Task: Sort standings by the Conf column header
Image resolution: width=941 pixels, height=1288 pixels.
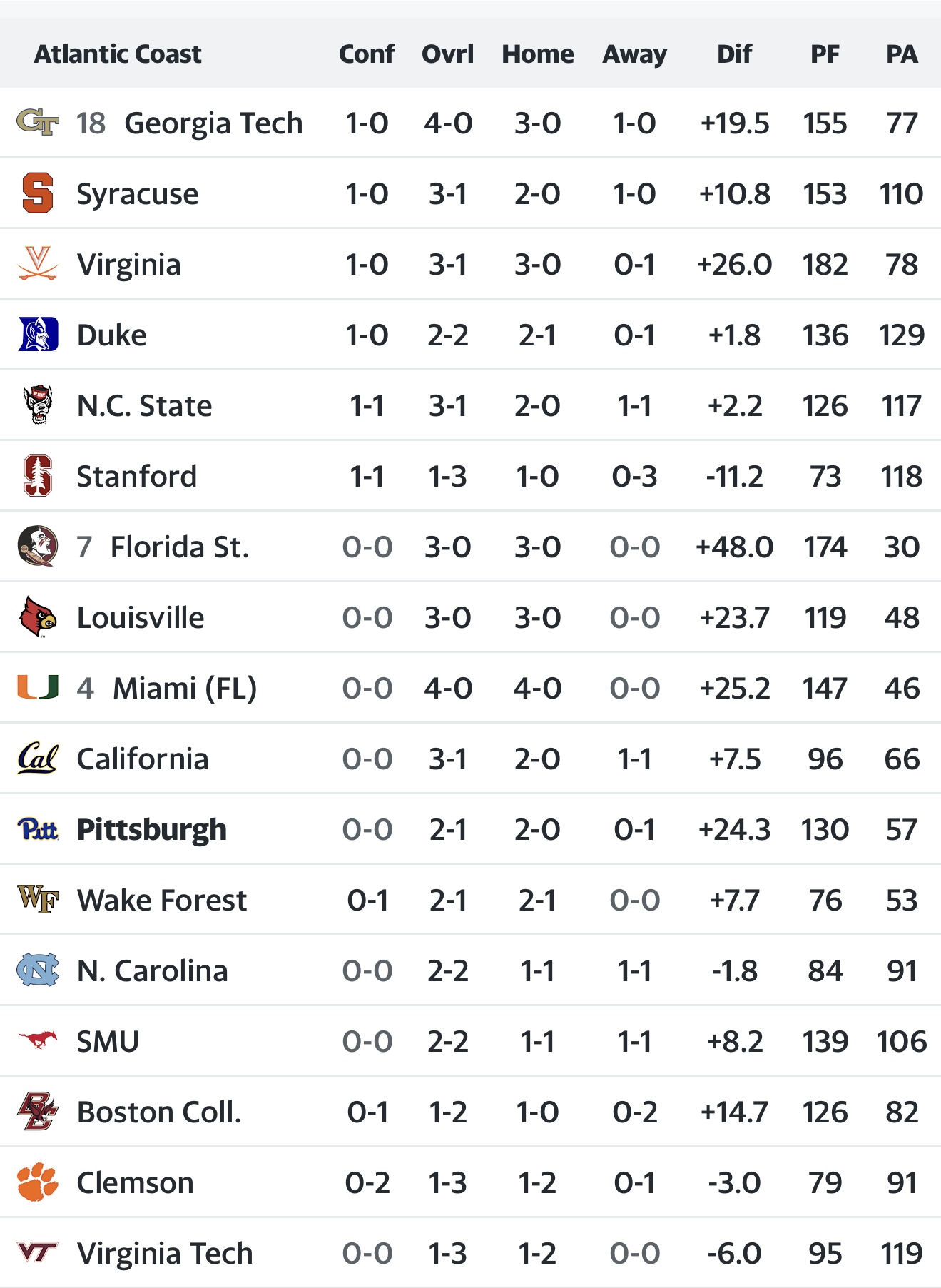Action: tap(367, 54)
